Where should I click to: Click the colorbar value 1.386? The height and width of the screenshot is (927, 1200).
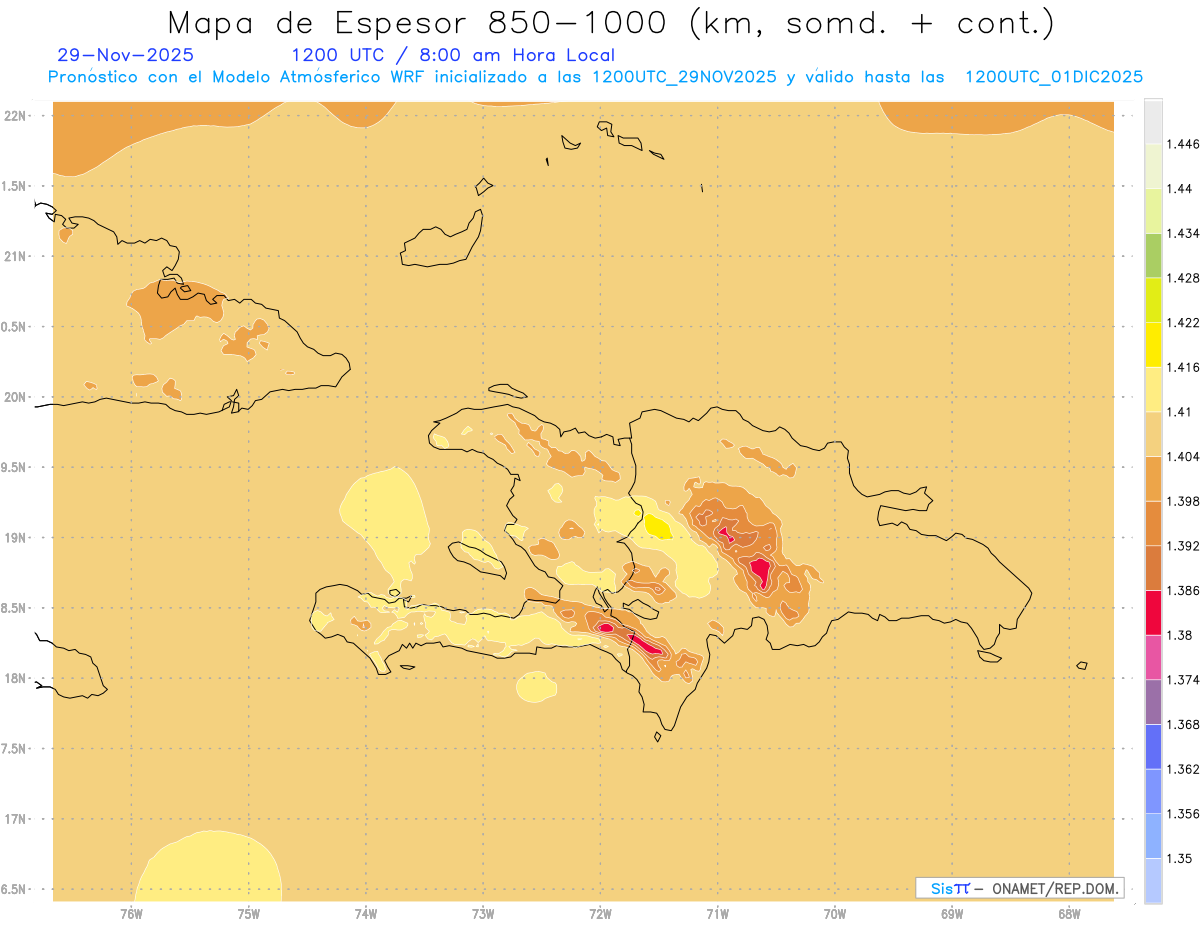1185,591
